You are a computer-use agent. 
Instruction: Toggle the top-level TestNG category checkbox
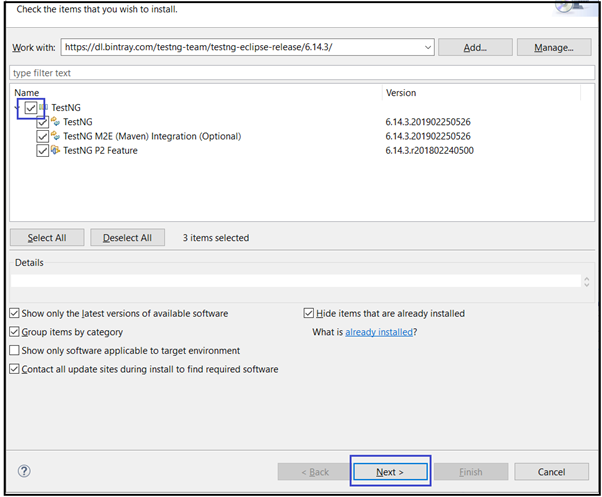[x=31, y=108]
